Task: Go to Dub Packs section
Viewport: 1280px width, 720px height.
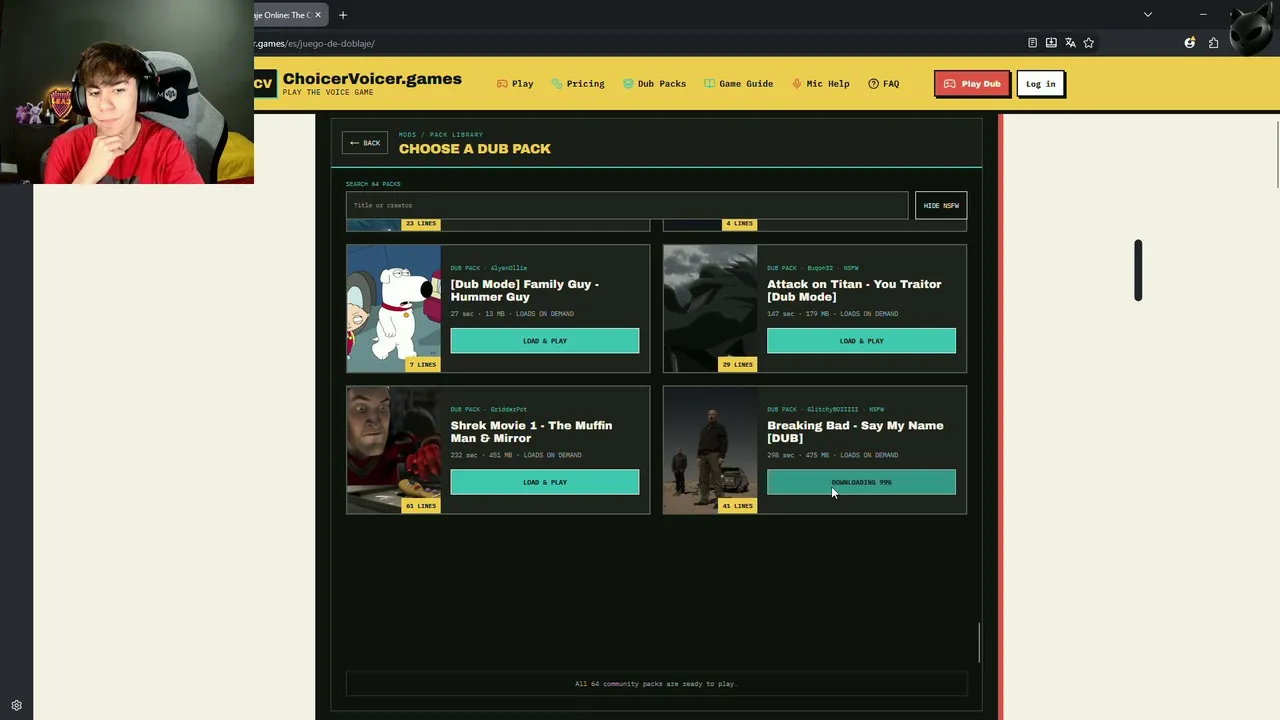Action: 654,84
